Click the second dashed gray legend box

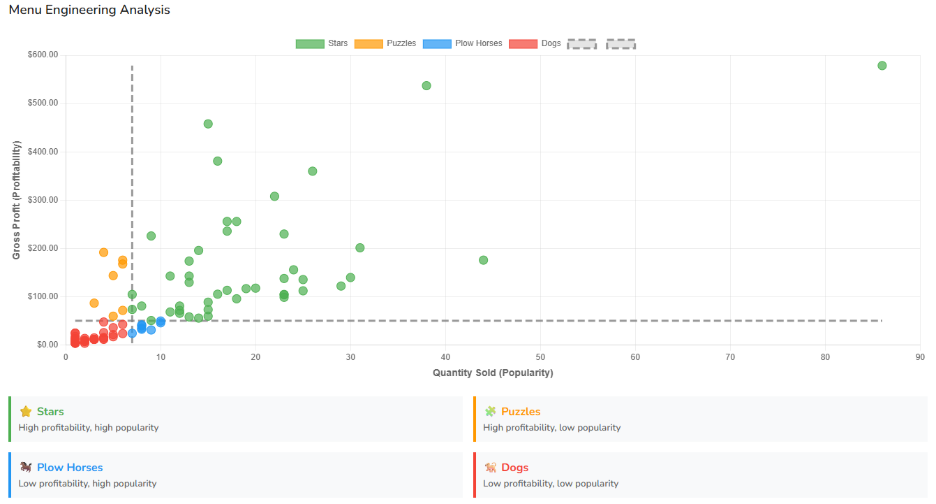tap(621, 44)
